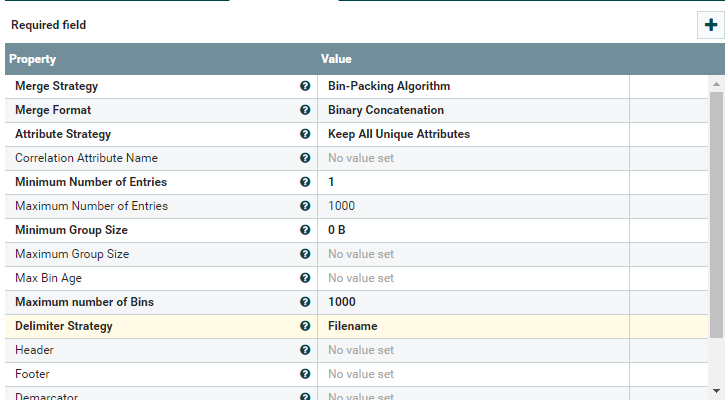Set value for Footer property
The width and height of the screenshot is (728, 416).
click(x=472, y=374)
